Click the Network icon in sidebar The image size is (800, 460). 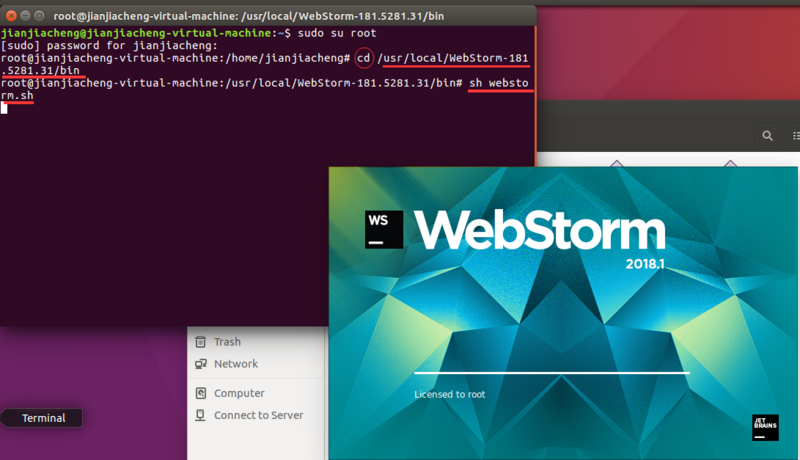coord(201,364)
